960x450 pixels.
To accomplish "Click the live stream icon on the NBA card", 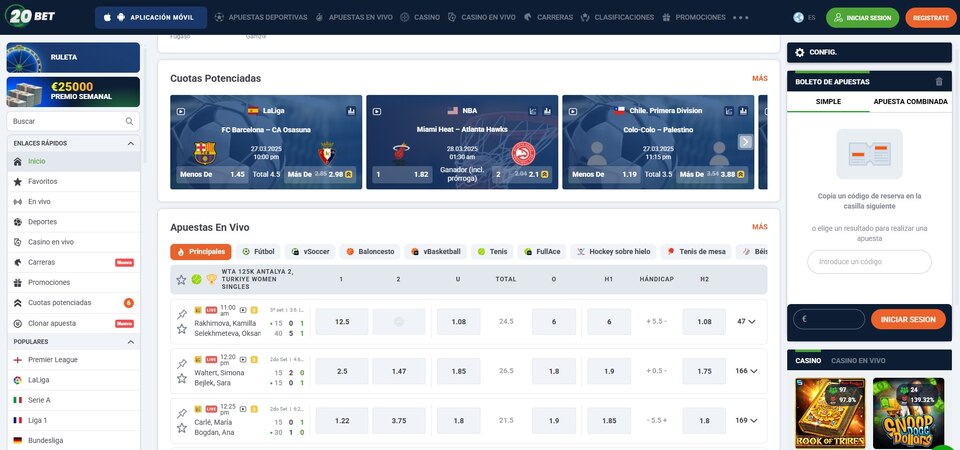I will 377,111.
